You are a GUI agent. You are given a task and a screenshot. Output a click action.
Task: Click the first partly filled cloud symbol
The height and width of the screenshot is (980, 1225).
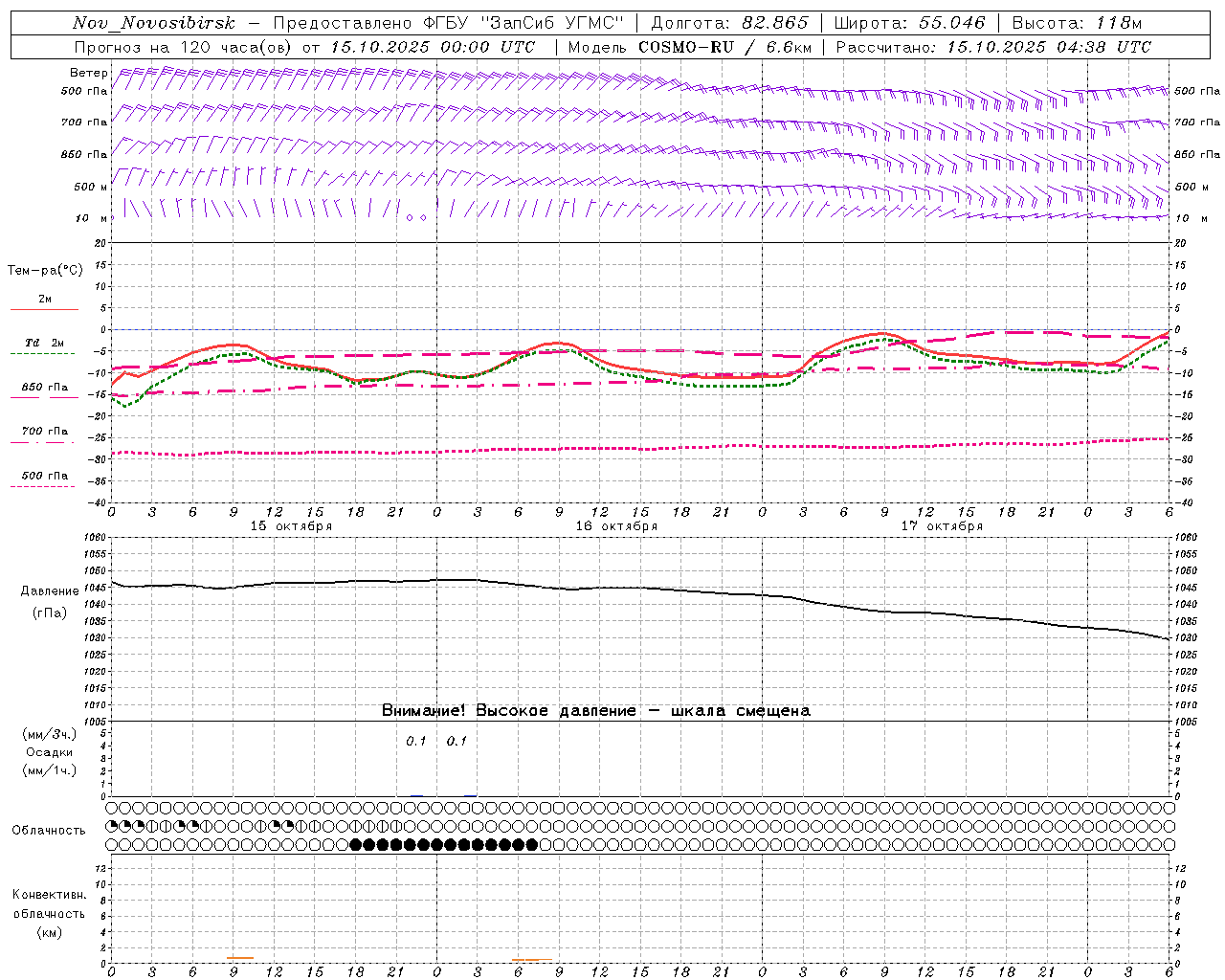tap(112, 825)
